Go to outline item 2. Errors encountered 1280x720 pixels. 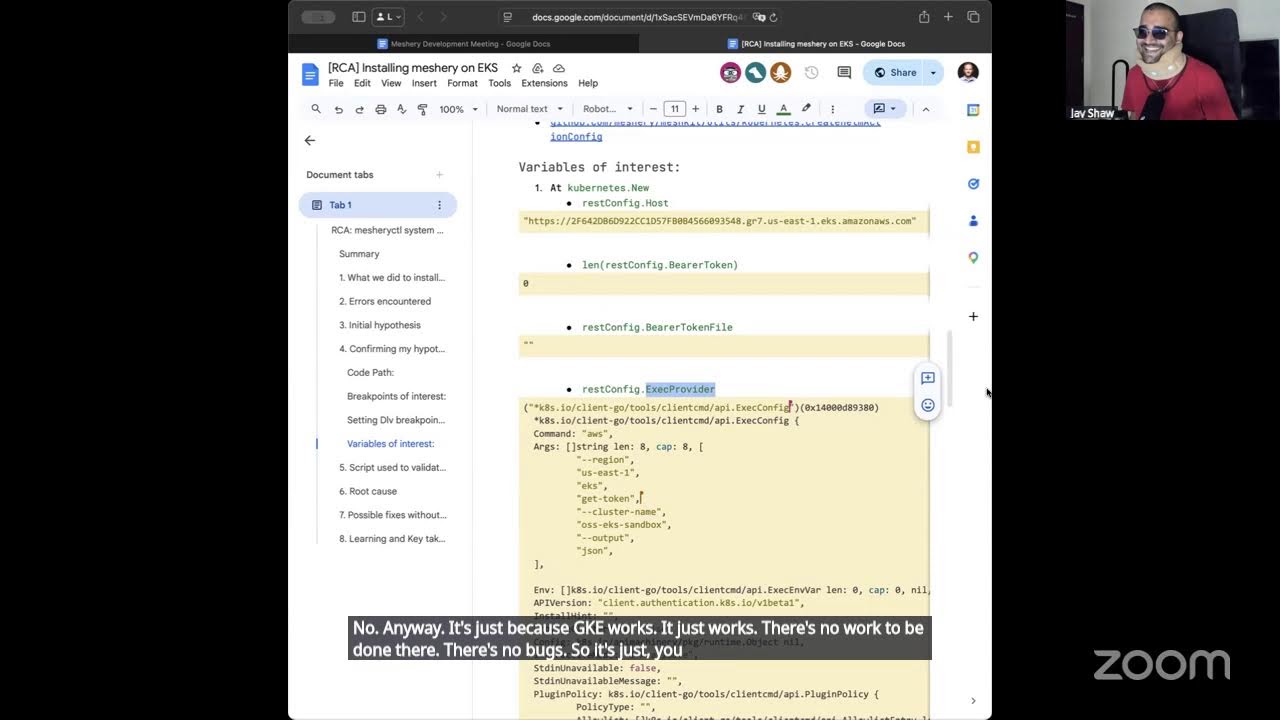click(385, 301)
